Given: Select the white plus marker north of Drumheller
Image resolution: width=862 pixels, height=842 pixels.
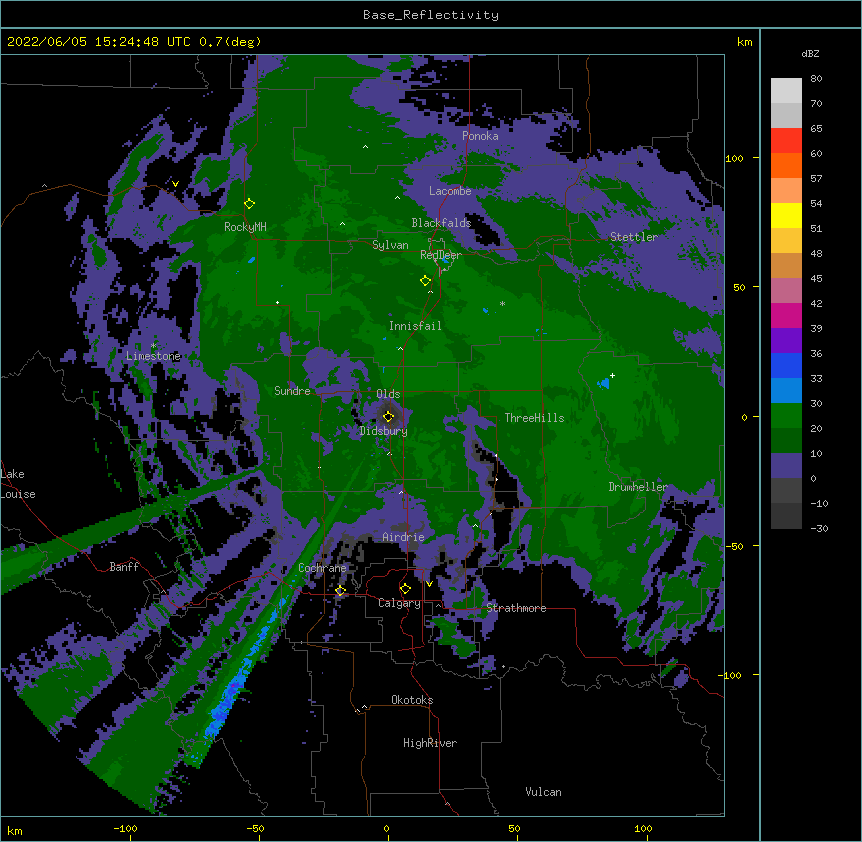Looking at the screenshot, I should 612,375.
